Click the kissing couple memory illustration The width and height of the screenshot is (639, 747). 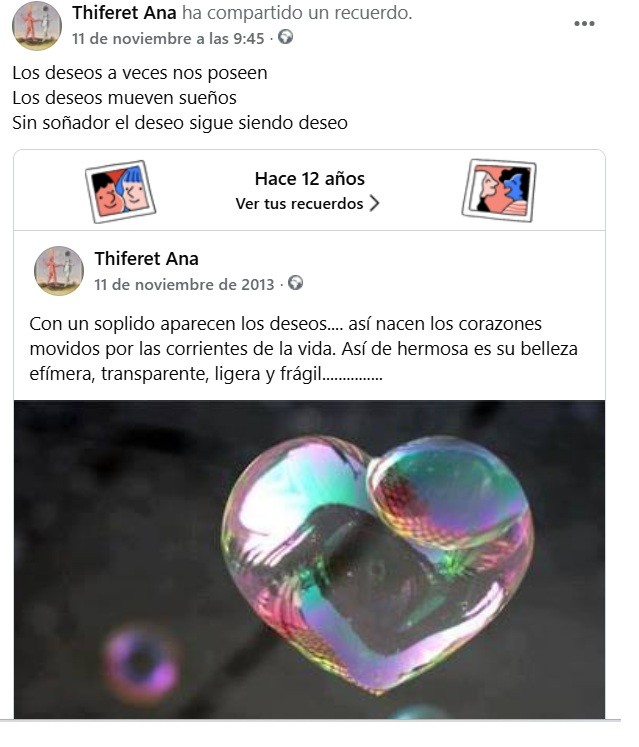tap(499, 191)
